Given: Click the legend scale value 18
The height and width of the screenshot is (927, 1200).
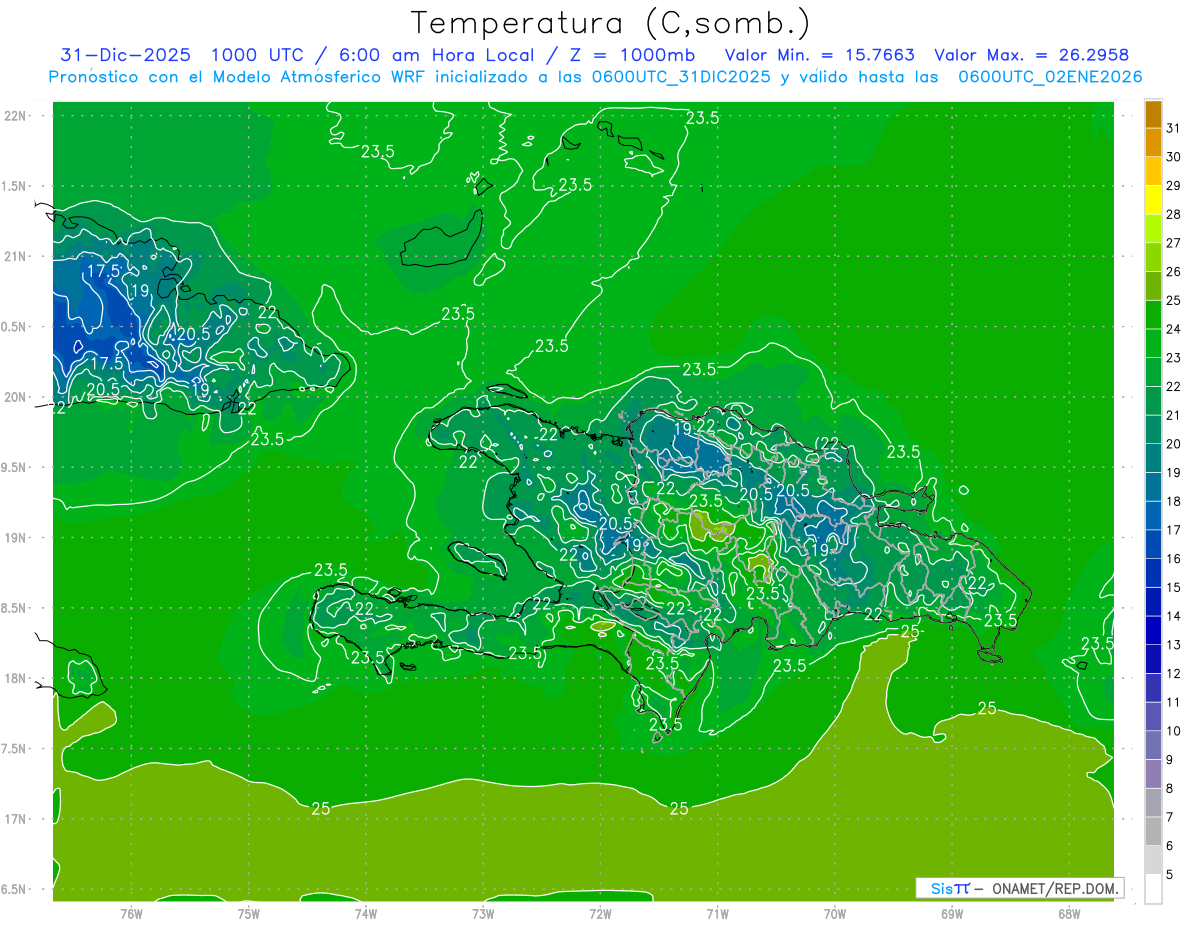Looking at the screenshot, I should [1174, 501].
